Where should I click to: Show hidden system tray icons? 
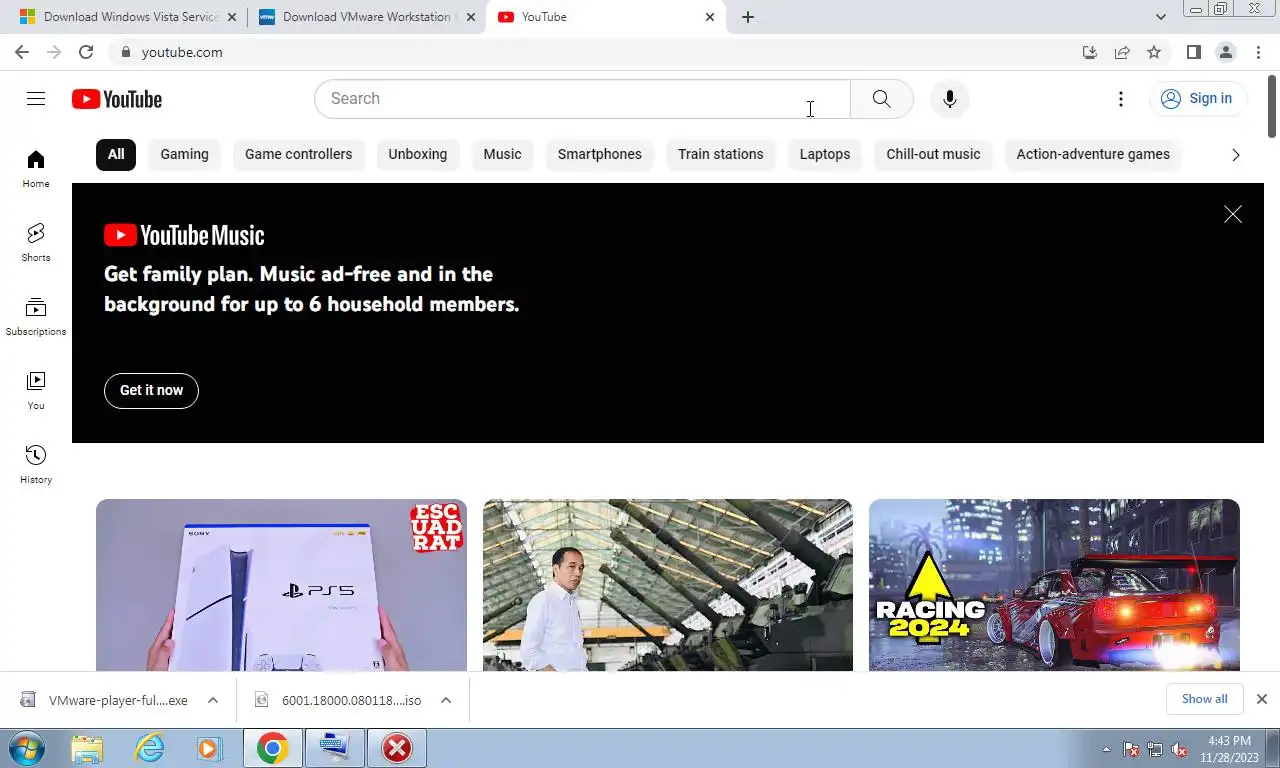click(x=1106, y=749)
